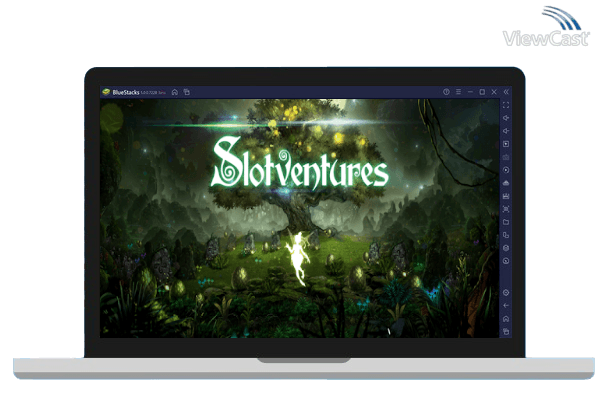The image size is (602, 414).
Task: Close the BlueStacks window
Action: 494,92
